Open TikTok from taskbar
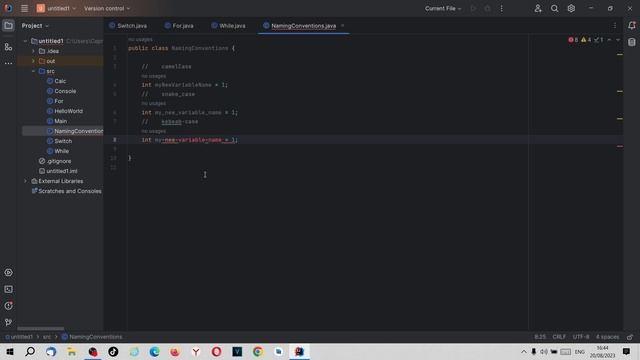Viewport: 640px width, 360px height. [x=113, y=352]
